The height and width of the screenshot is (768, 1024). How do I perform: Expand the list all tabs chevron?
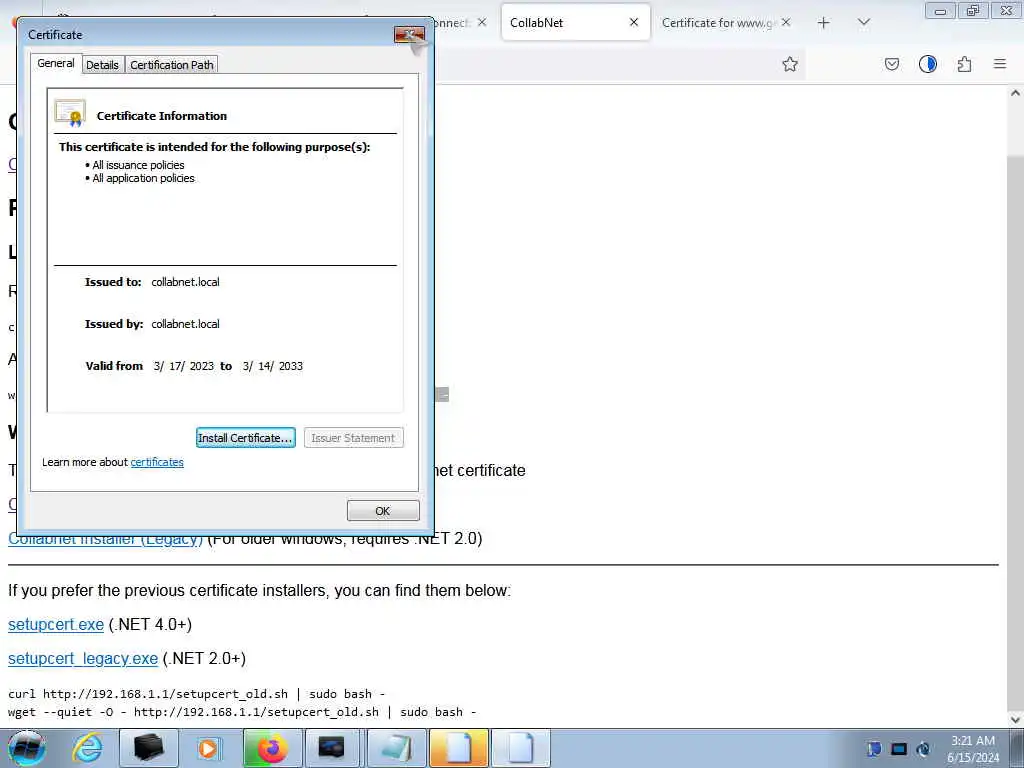click(864, 23)
